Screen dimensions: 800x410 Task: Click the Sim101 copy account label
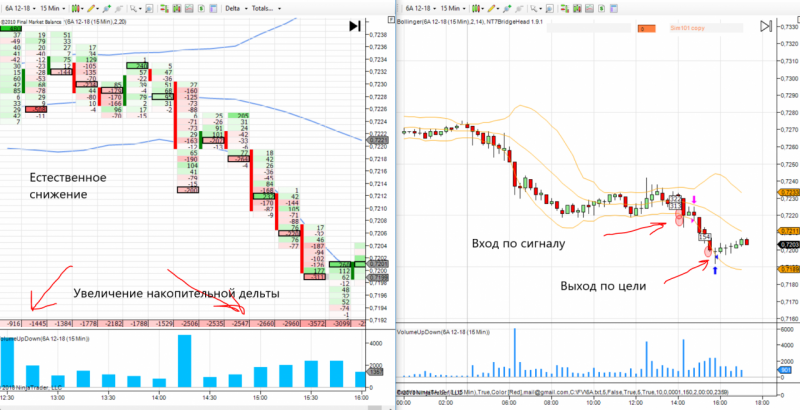coord(687,28)
